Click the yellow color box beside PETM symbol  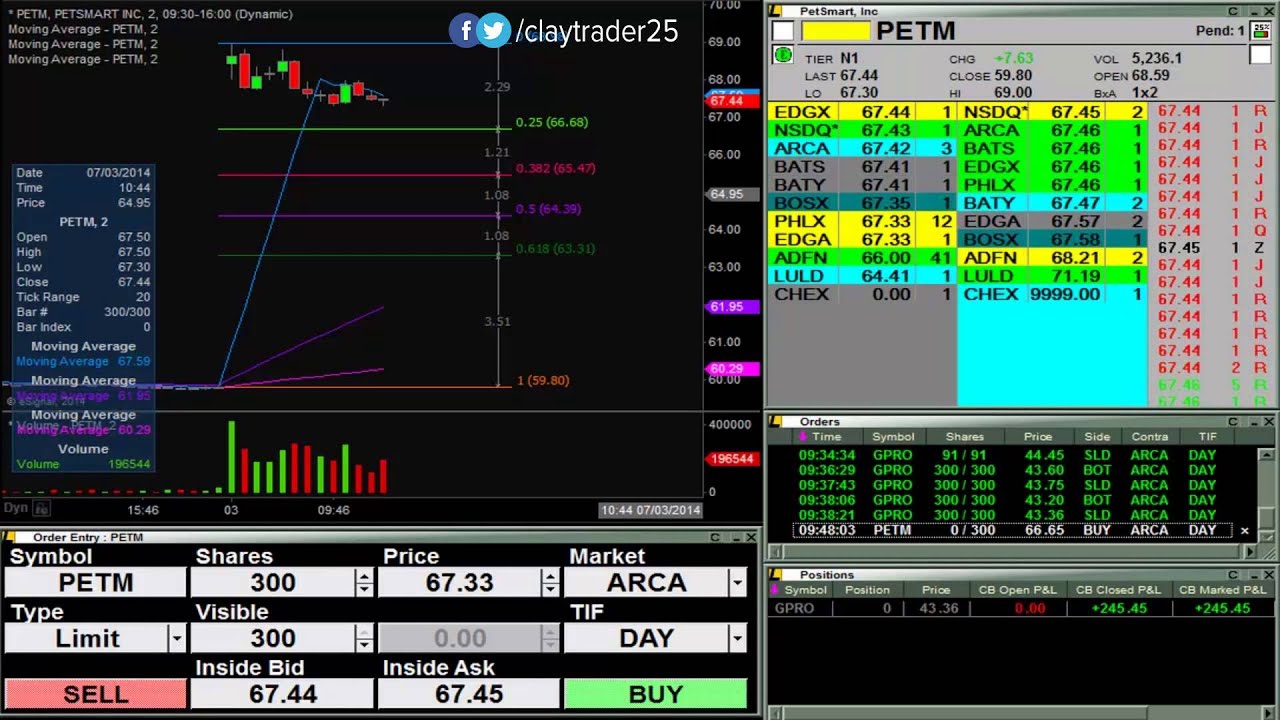tap(836, 31)
